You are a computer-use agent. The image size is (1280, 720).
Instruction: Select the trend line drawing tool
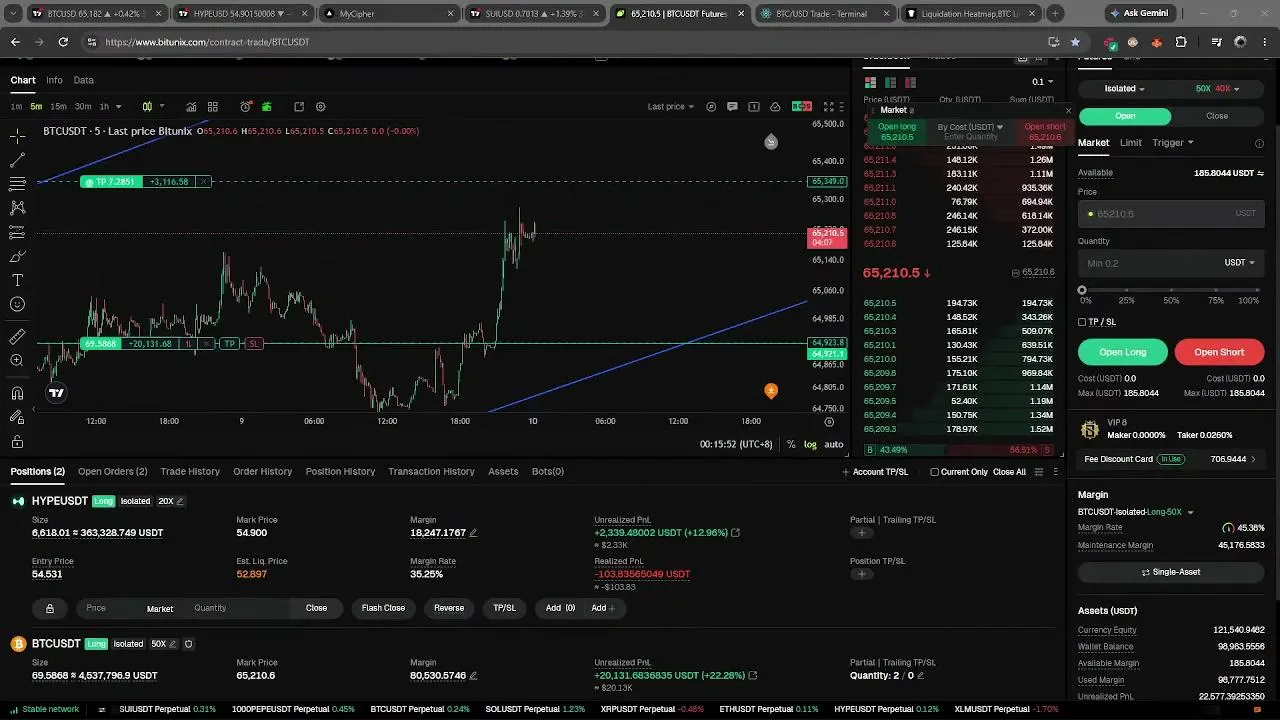[x=17, y=160]
